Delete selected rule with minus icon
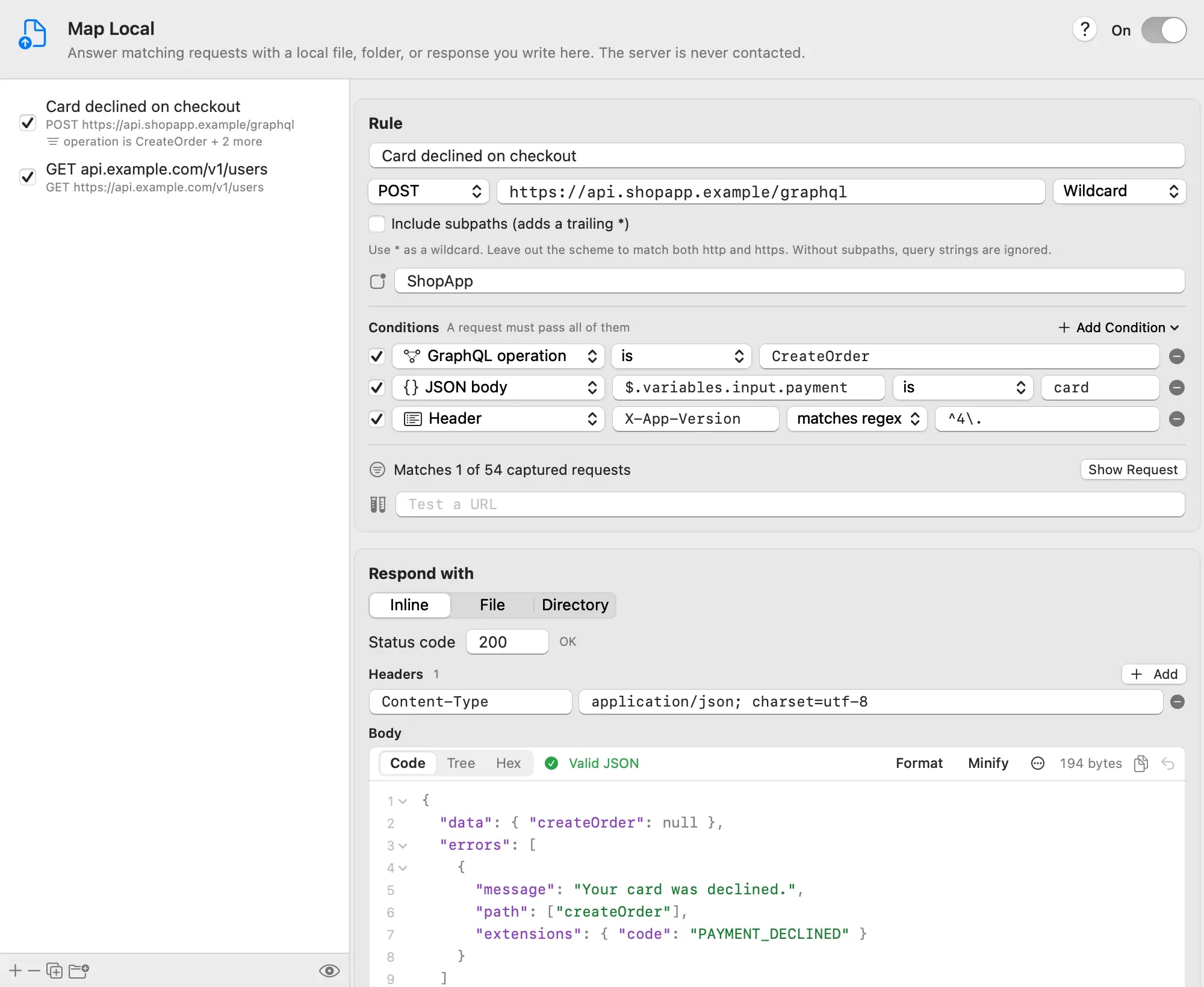 (34, 971)
